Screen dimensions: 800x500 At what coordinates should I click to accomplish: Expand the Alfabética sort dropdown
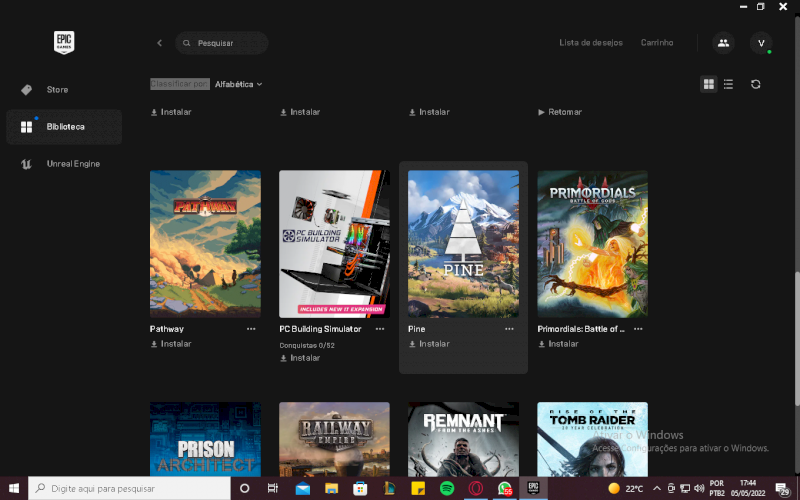[x=238, y=84]
